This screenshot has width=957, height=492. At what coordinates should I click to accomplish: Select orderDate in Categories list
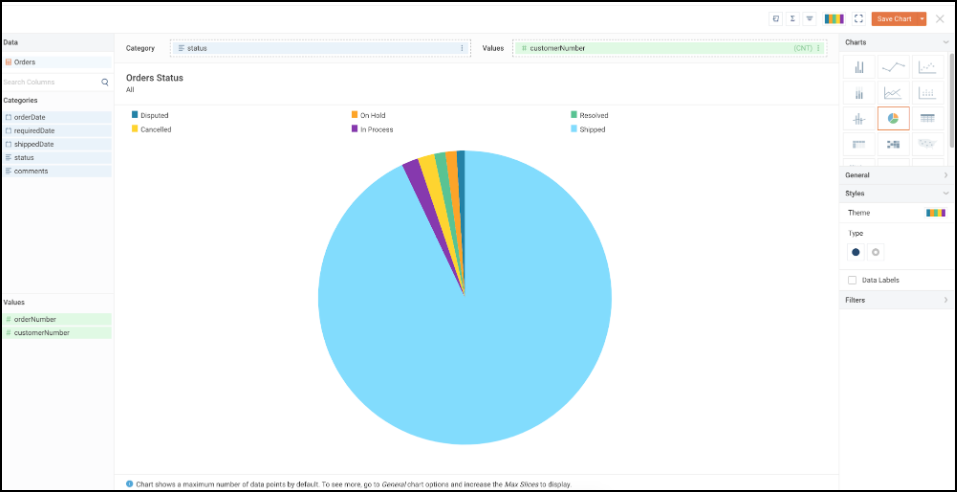click(57, 117)
